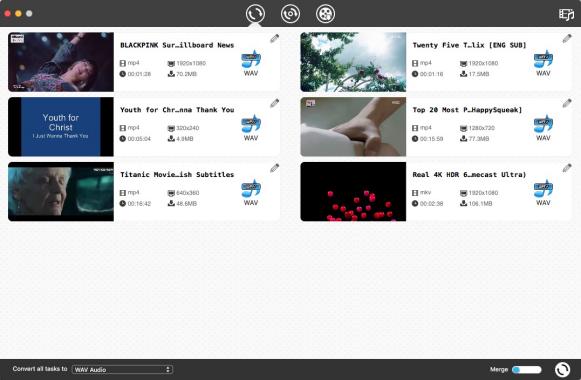Image resolution: width=581 pixels, height=380 pixels.
Task: Click title 'Youth for Chr…nna Thank You'
Action: [x=177, y=110]
